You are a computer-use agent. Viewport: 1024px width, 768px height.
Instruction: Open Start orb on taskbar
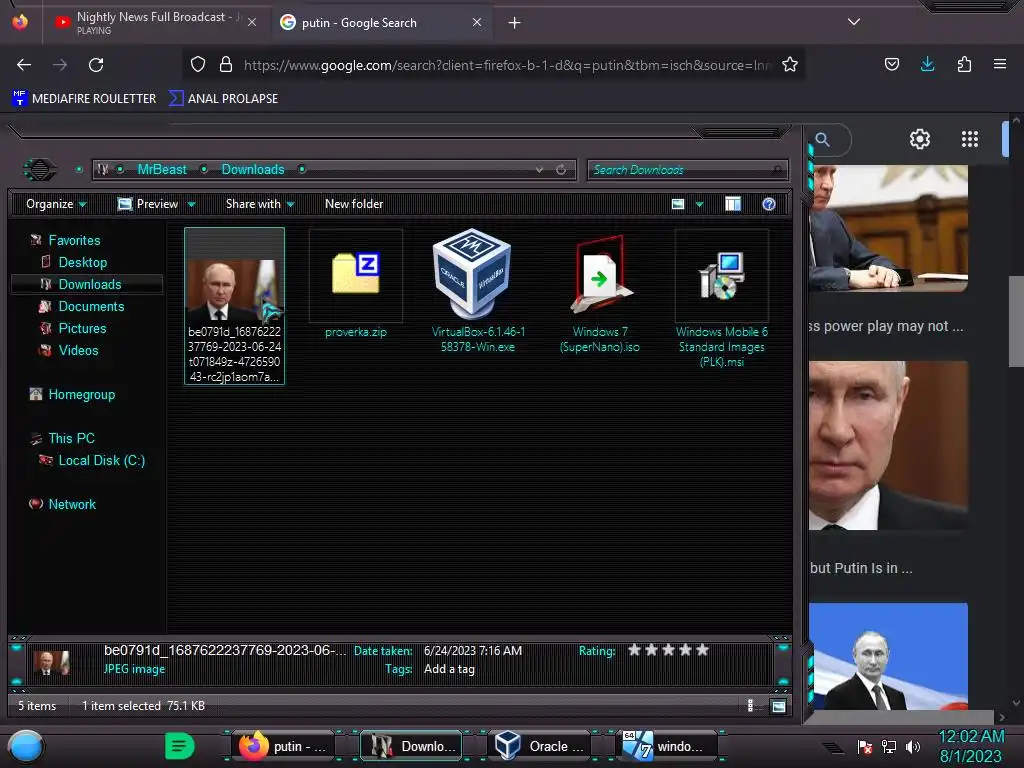[26, 746]
